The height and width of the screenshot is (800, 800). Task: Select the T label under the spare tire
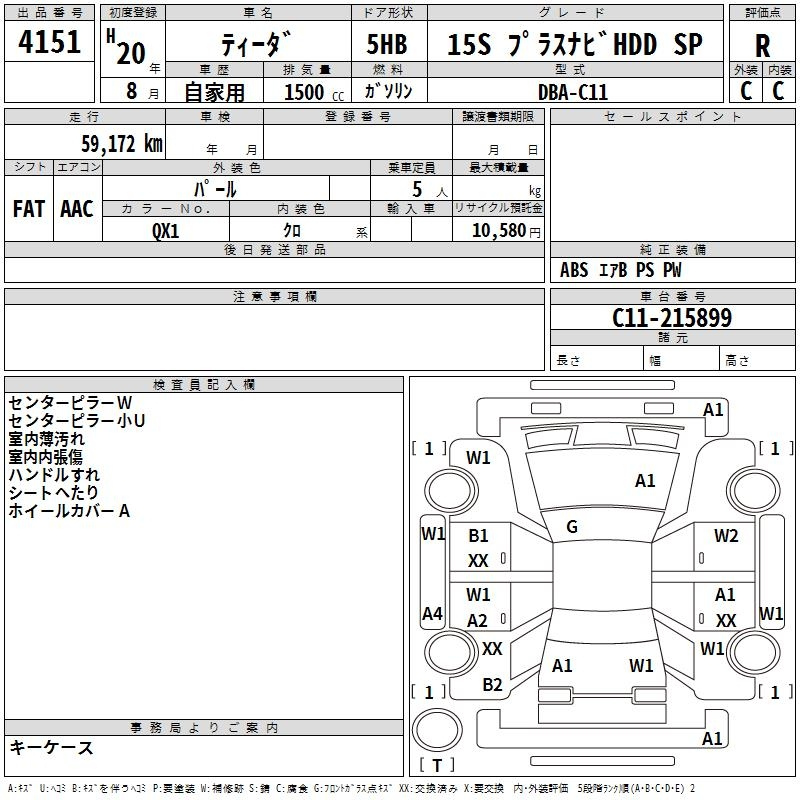click(437, 765)
